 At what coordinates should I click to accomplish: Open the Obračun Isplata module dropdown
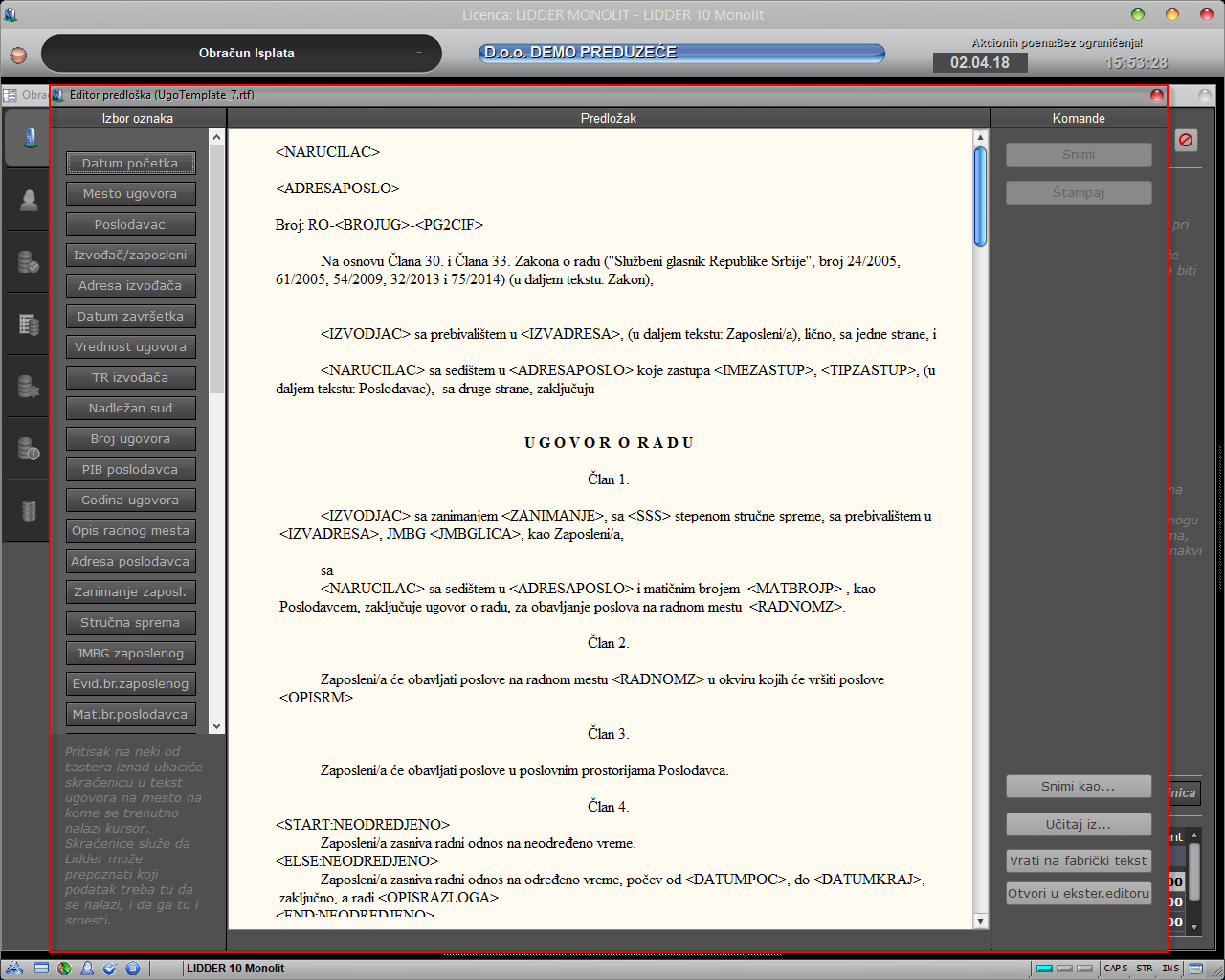point(242,54)
